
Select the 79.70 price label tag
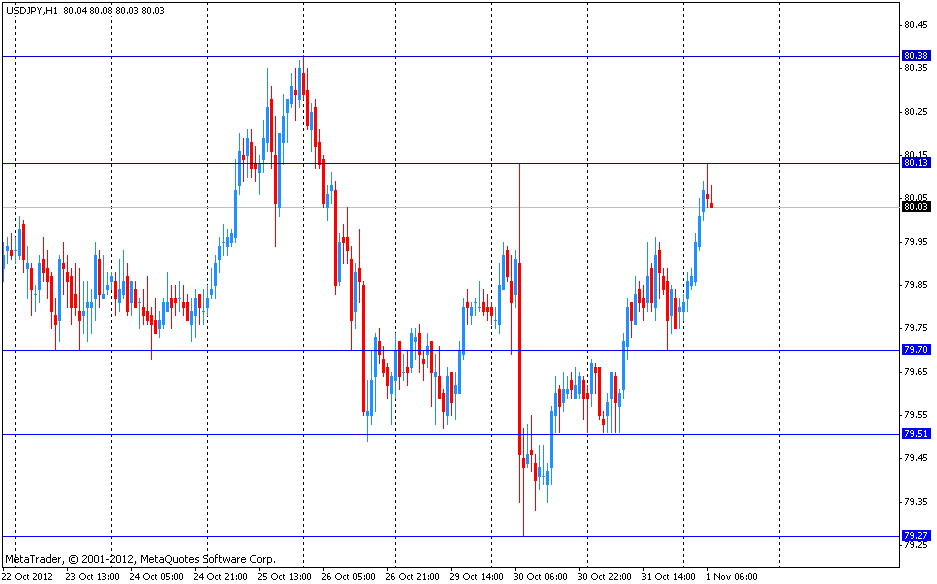pos(915,350)
